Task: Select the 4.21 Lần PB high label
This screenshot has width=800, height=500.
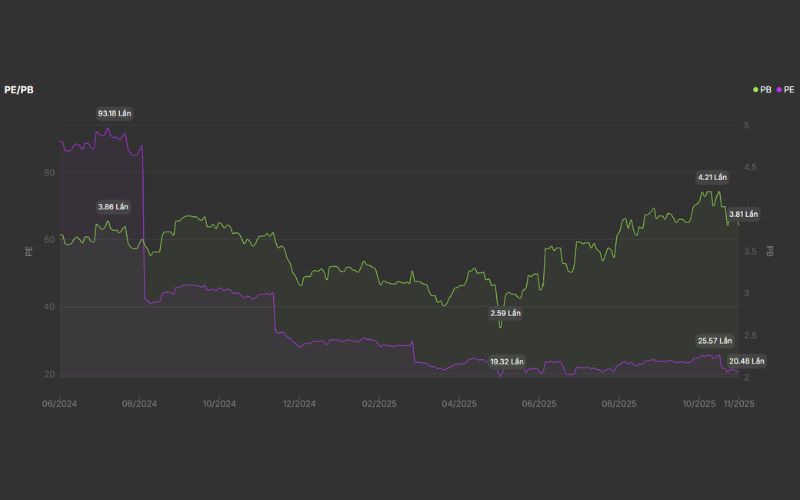Action: pyautogui.click(x=712, y=177)
